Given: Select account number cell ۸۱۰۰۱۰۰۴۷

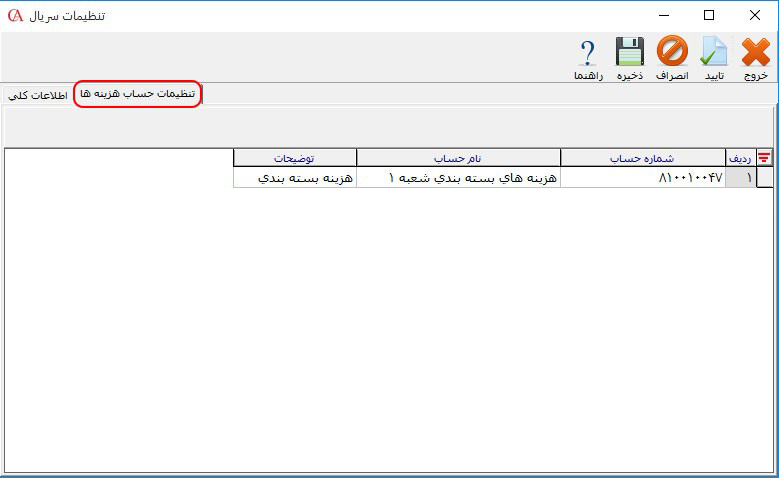Looking at the screenshot, I should point(642,177).
